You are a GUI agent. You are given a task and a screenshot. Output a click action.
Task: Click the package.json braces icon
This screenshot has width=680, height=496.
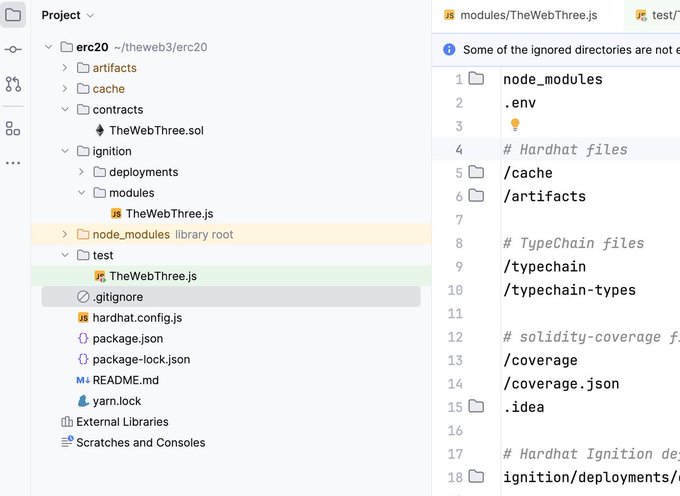[83, 338]
